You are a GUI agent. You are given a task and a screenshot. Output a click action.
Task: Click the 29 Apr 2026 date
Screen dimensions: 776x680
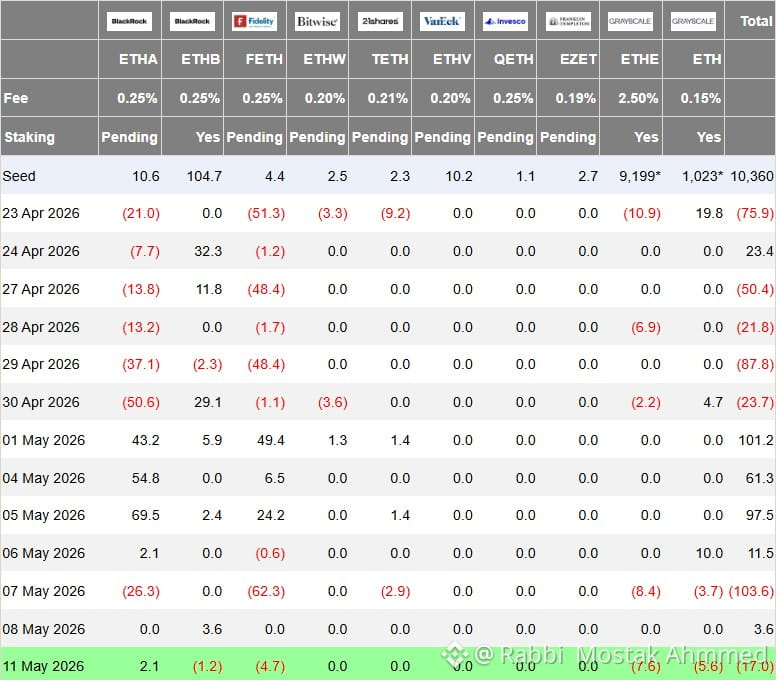coord(41,364)
